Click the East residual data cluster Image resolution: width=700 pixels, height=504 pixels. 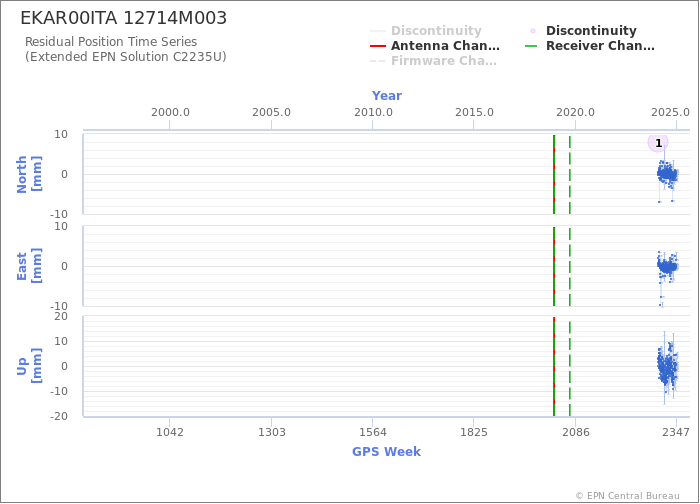point(667,267)
